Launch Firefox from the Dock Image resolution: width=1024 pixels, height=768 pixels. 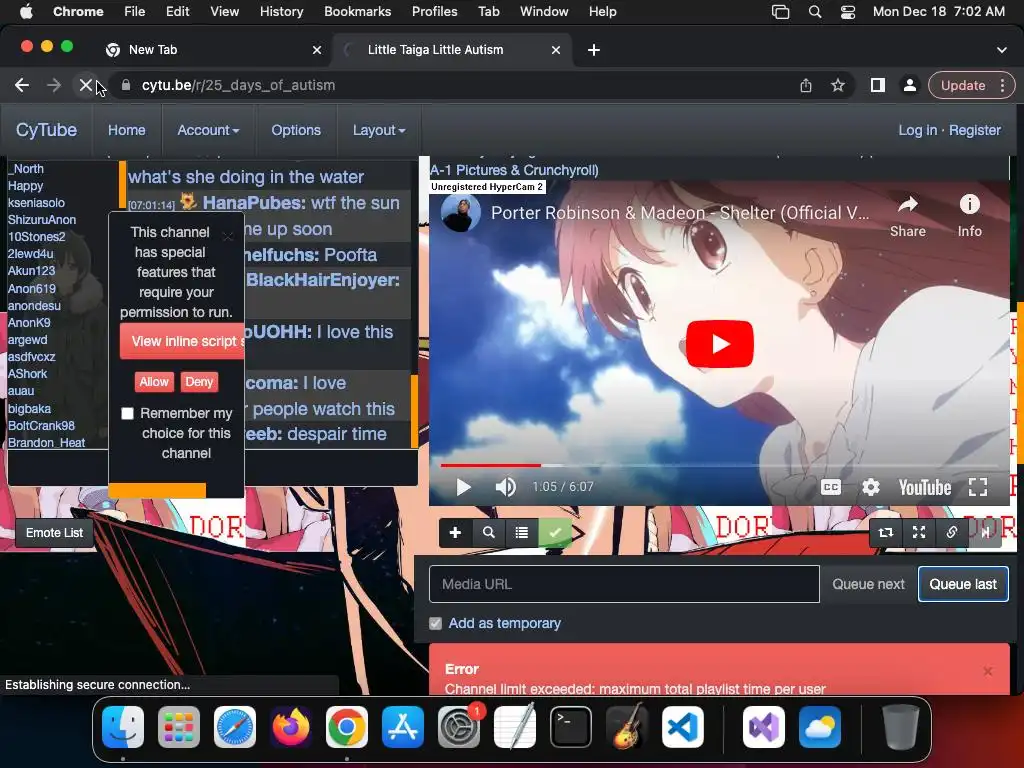click(x=291, y=727)
